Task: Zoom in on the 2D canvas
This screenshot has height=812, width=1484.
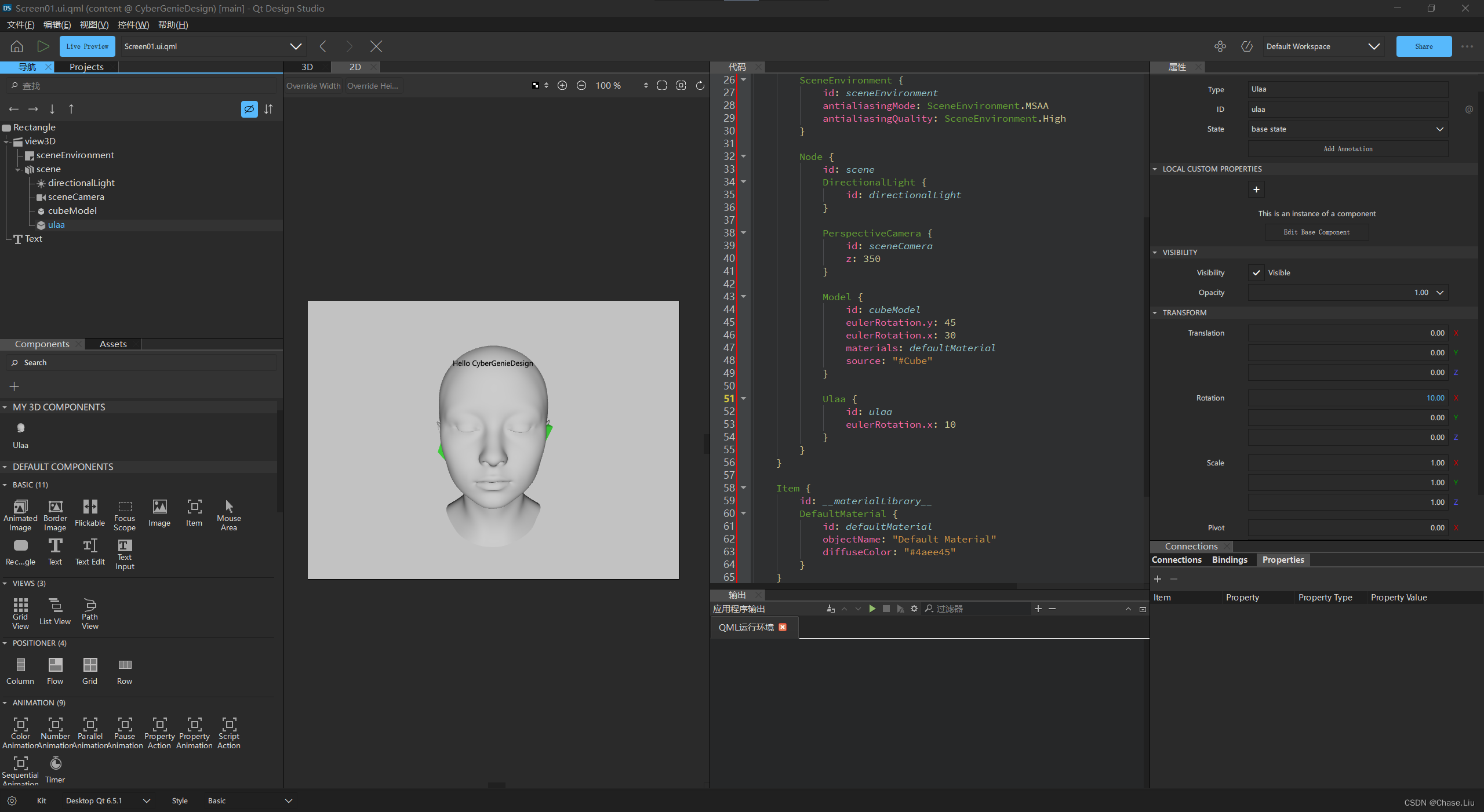Action: [562, 85]
